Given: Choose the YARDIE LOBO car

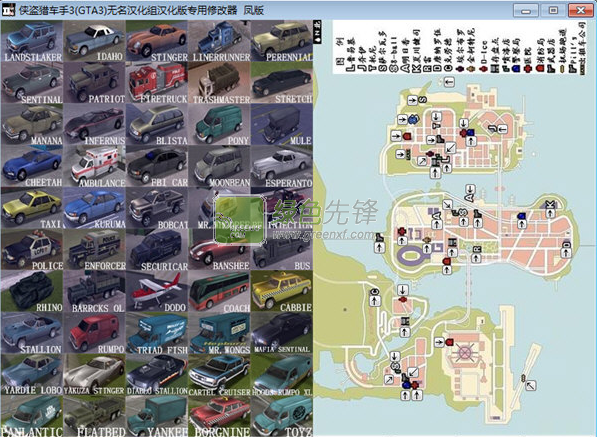Looking at the screenshot, I should point(32,375).
